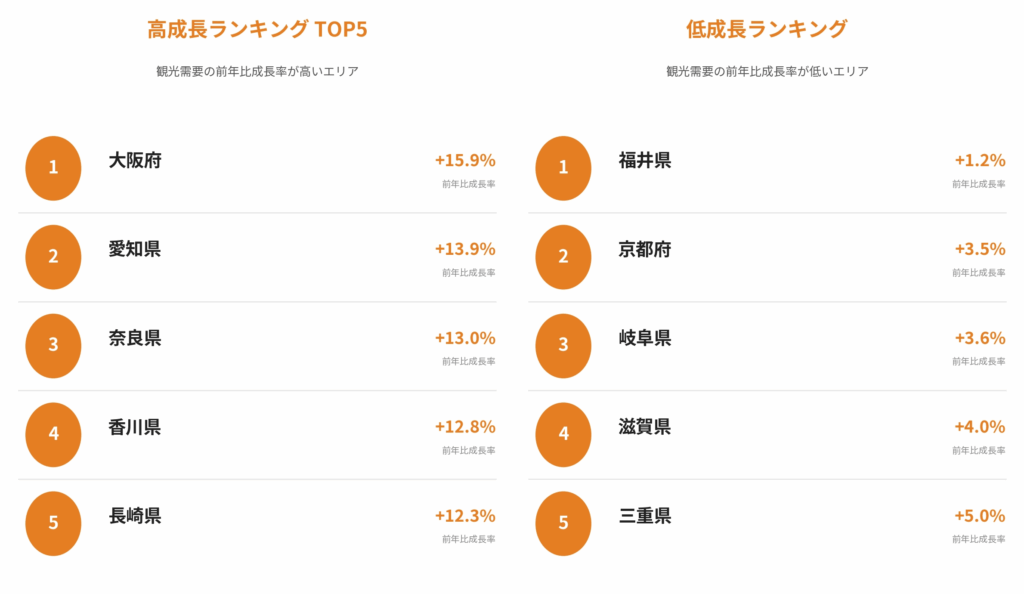The width and height of the screenshot is (1024, 594).
Task: Open the 愛知県 ranking entry
Action: [x=257, y=257]
